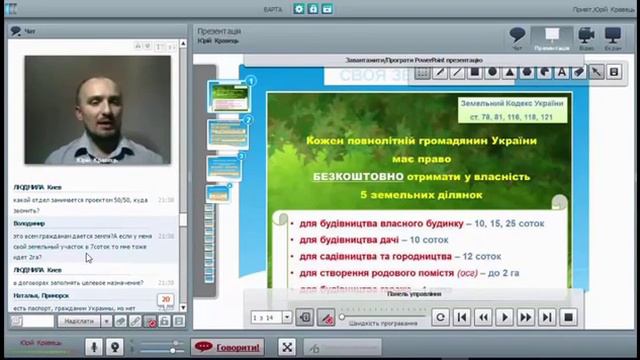Viewport: 640px width, 360px height.
Task: Select the triangle shape tool
Action: (510, 73)
